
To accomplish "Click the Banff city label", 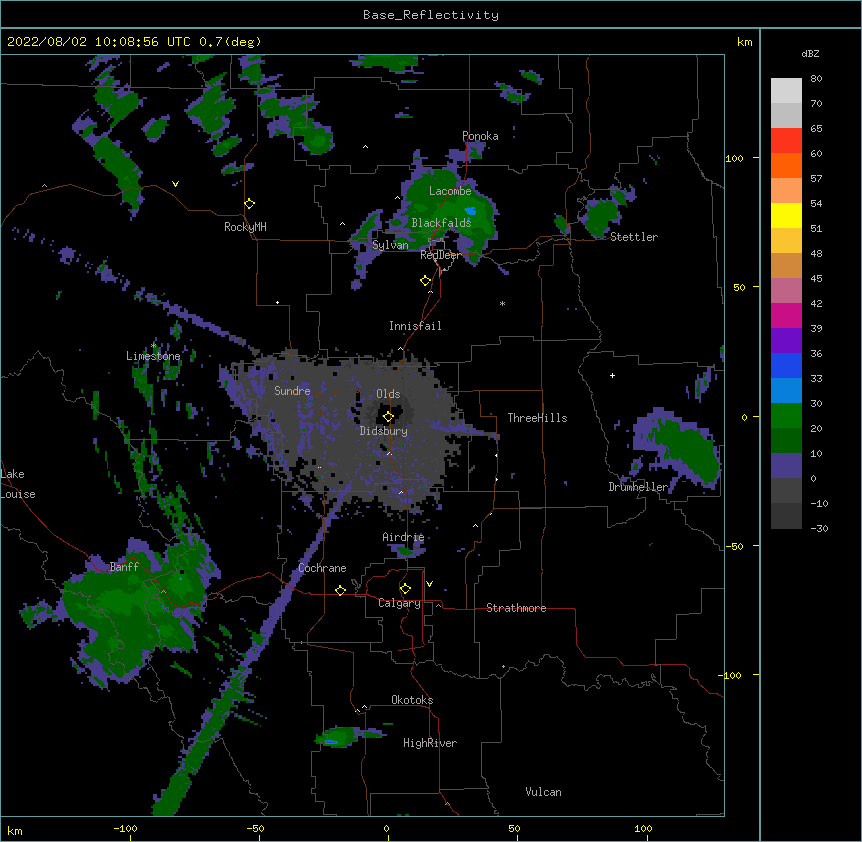I will (x=124, y=567).
